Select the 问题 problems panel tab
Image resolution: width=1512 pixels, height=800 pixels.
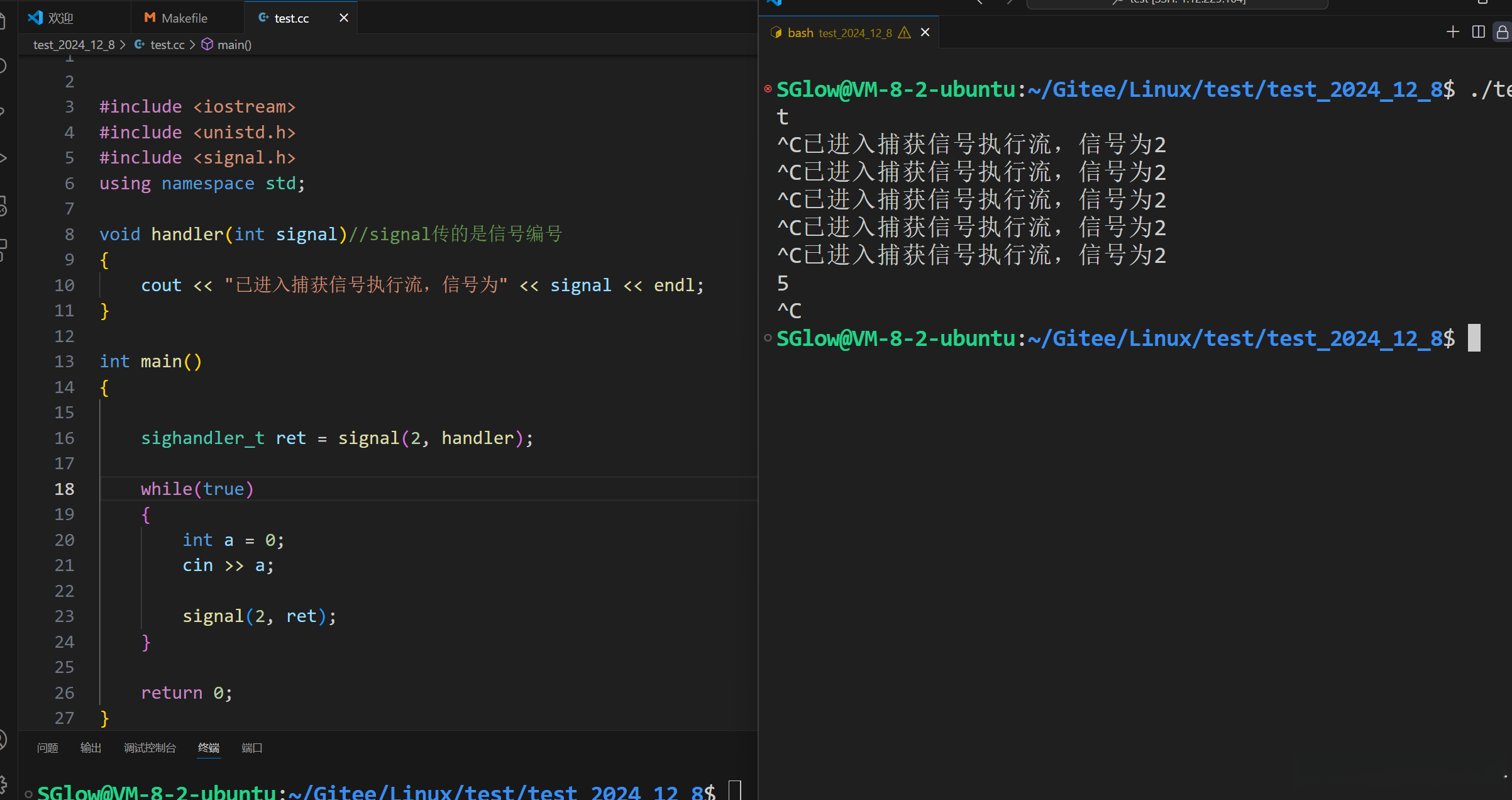[47, 748]
